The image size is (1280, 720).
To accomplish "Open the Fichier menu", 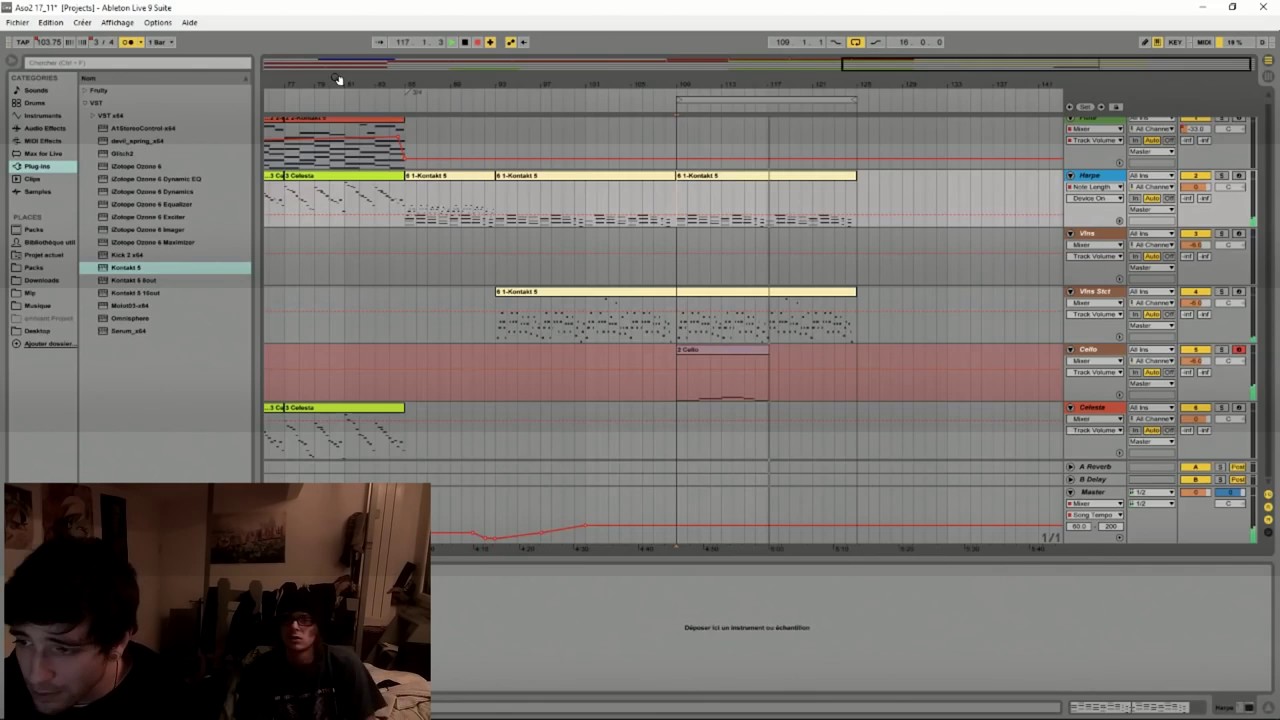I will coord(17,22).
